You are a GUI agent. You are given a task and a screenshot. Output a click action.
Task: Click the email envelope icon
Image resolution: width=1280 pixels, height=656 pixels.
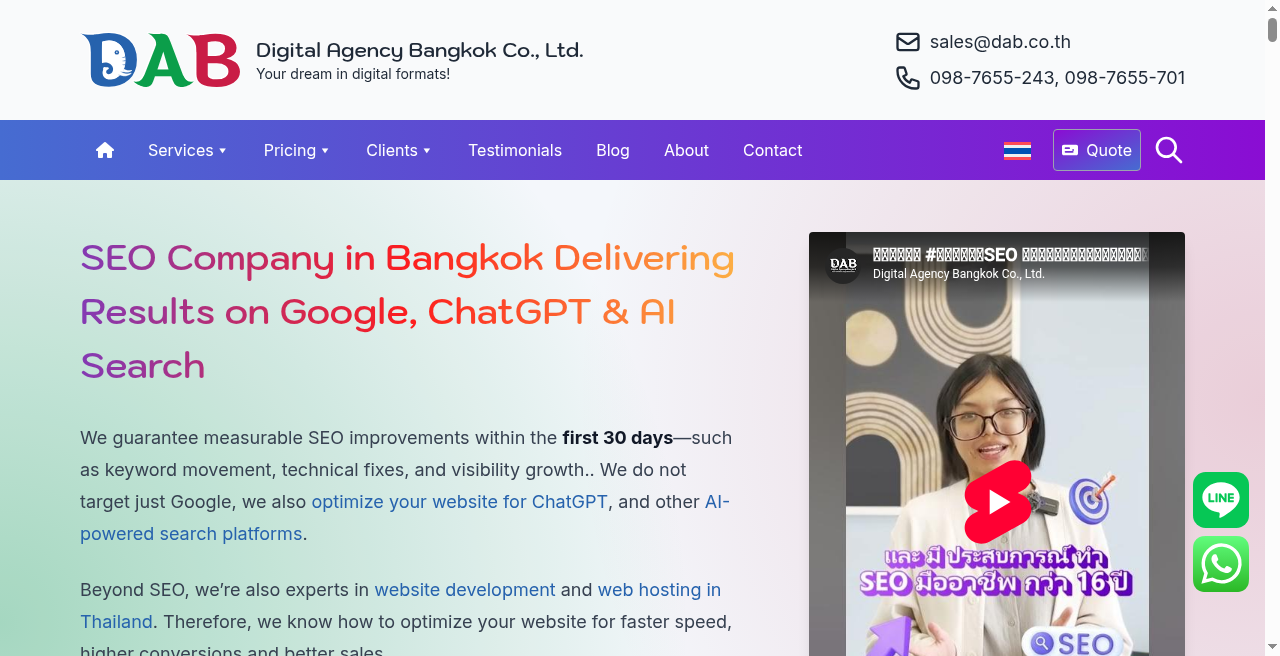[908, 42]
